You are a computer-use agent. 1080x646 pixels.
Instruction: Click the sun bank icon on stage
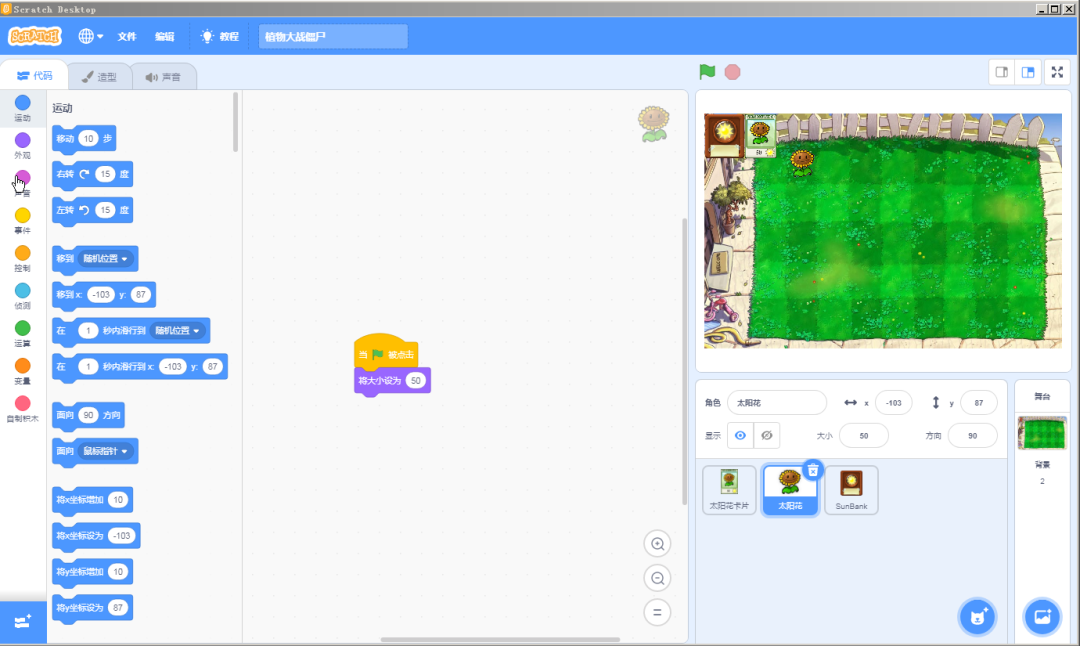pyautogui.click(x=724, y=135)
